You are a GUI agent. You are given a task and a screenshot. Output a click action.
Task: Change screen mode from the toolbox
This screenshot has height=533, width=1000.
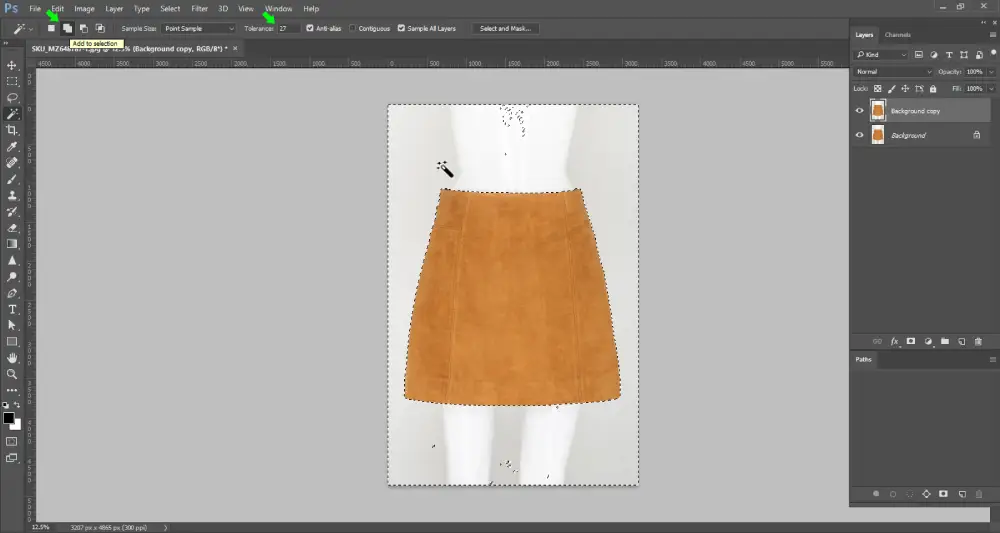click(x=11, y=458)
